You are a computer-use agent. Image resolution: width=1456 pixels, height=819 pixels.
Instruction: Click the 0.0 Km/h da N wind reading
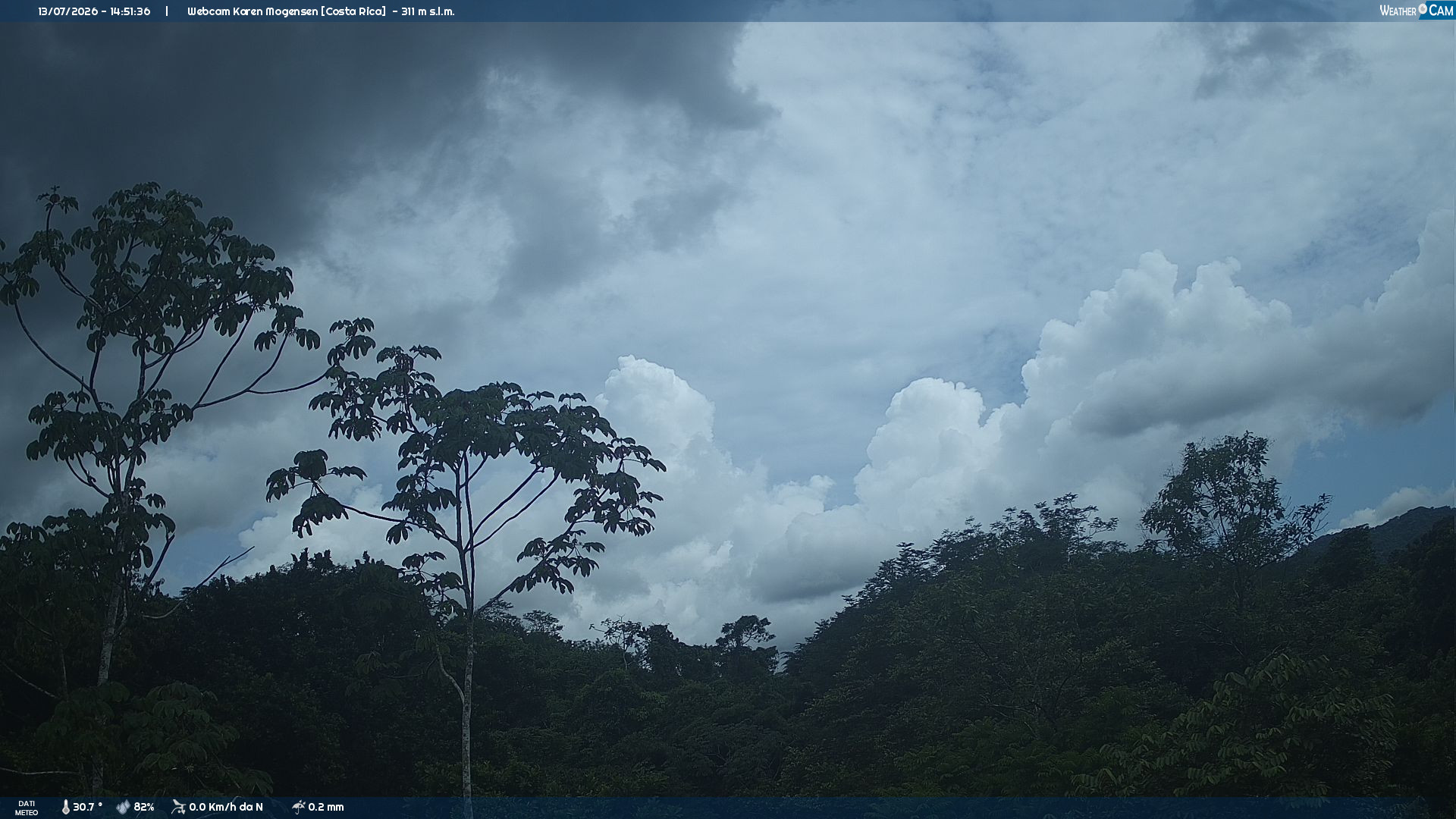[x=226, y=808]
